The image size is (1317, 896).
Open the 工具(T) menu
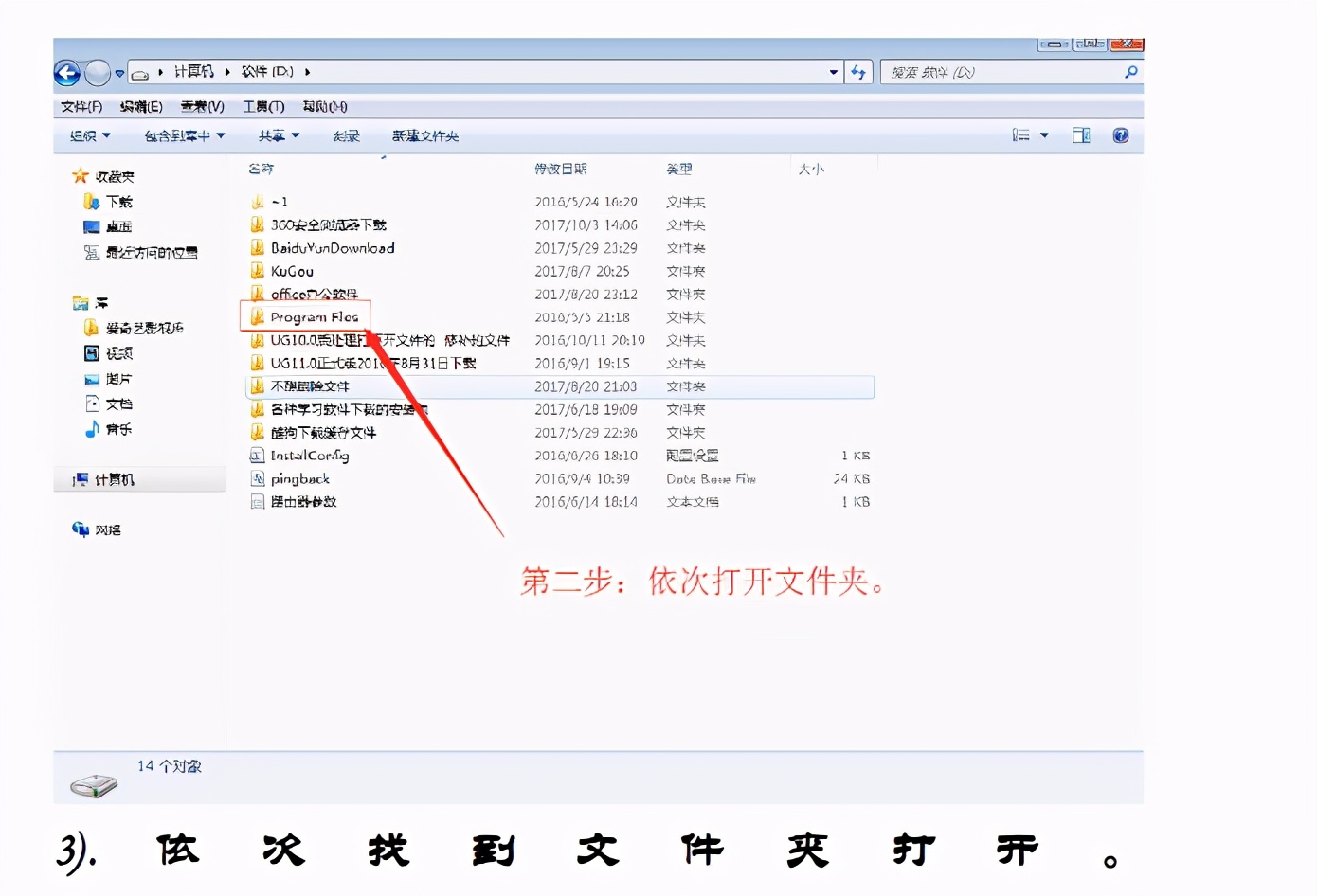pyautogui.click(x=262, y=107)
